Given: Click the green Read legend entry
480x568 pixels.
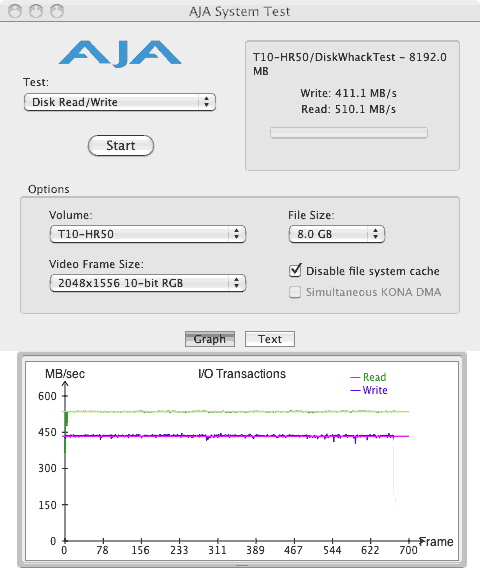Looking at the screenshot, I should pyautogui.click(x=368, y=377).
